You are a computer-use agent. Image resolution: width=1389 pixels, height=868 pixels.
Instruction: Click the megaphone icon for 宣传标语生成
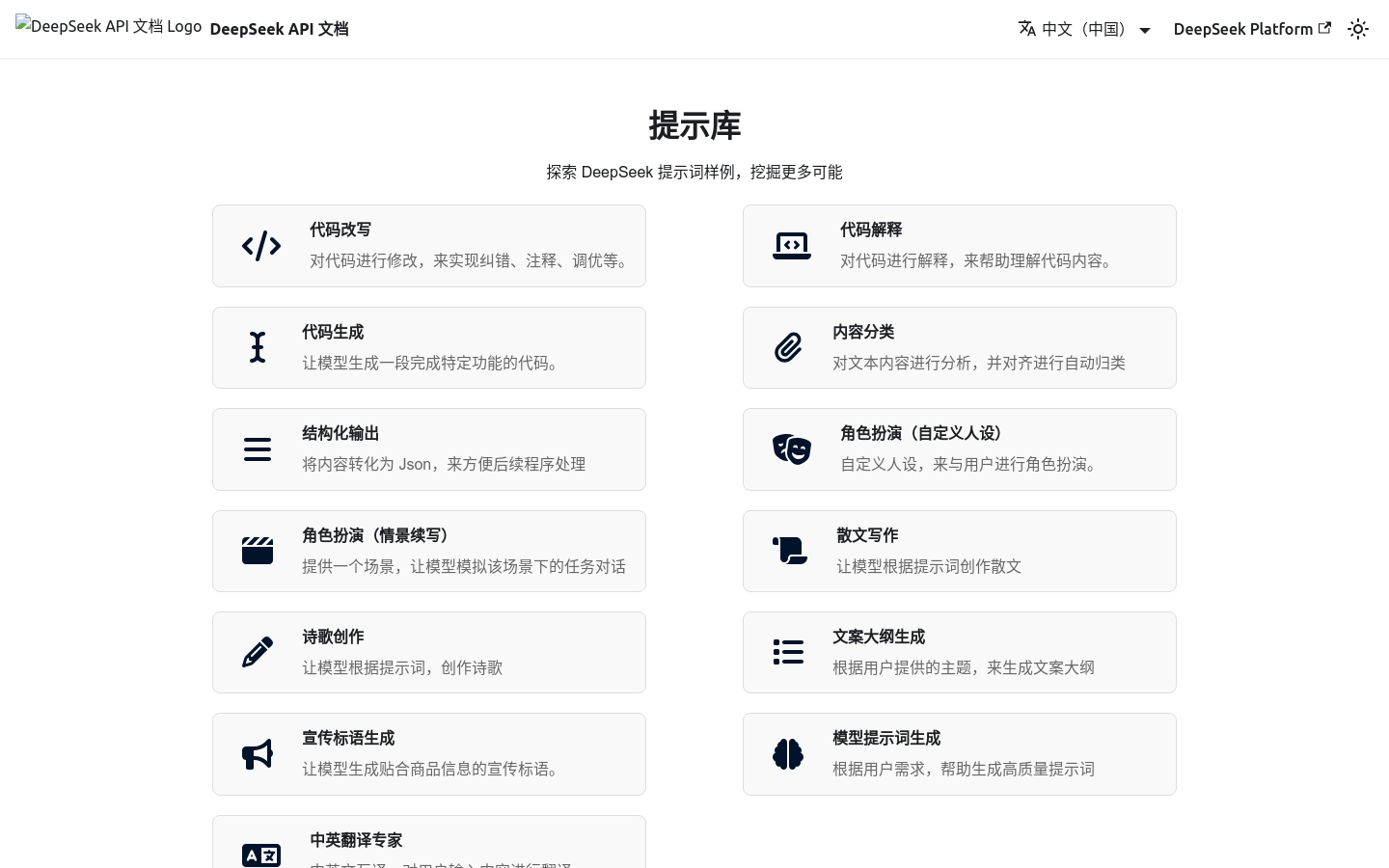(258, 754)
